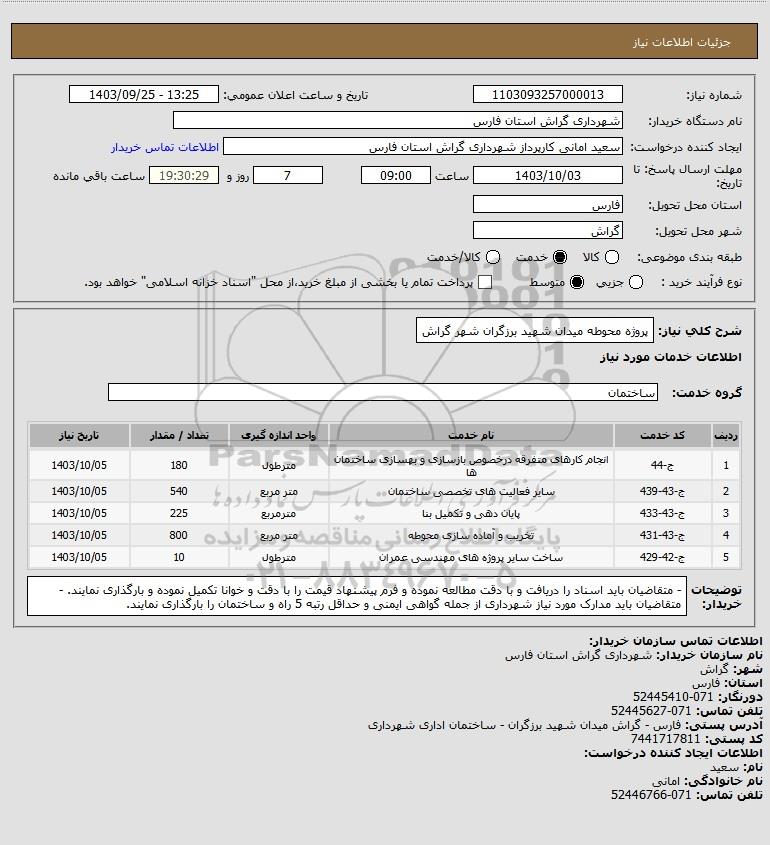Screen dimensions: 770x845
Task: Click the remaining time field 19:30:29
Action: [184, 176]
